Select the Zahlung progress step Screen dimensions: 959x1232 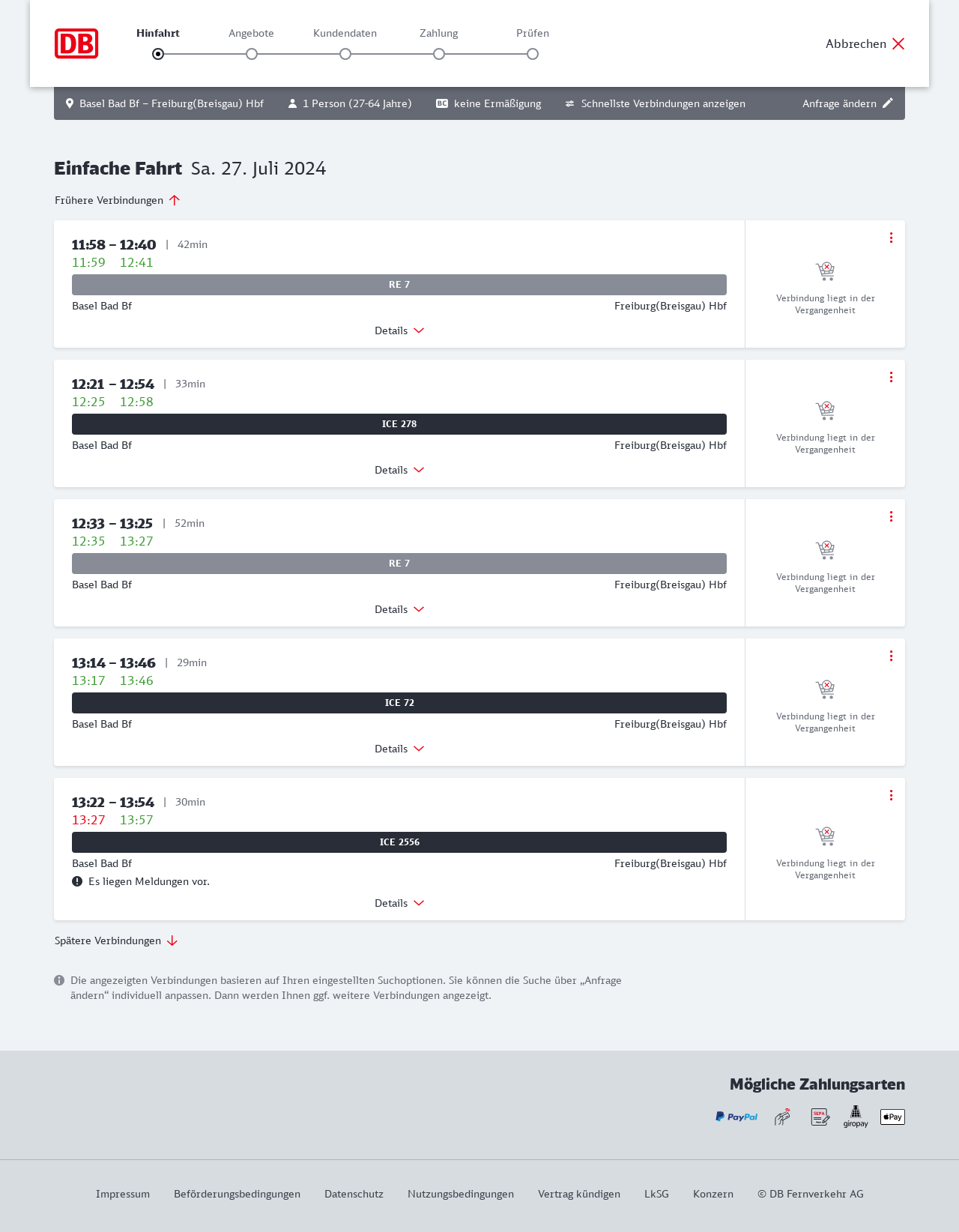tap(439, 54)
